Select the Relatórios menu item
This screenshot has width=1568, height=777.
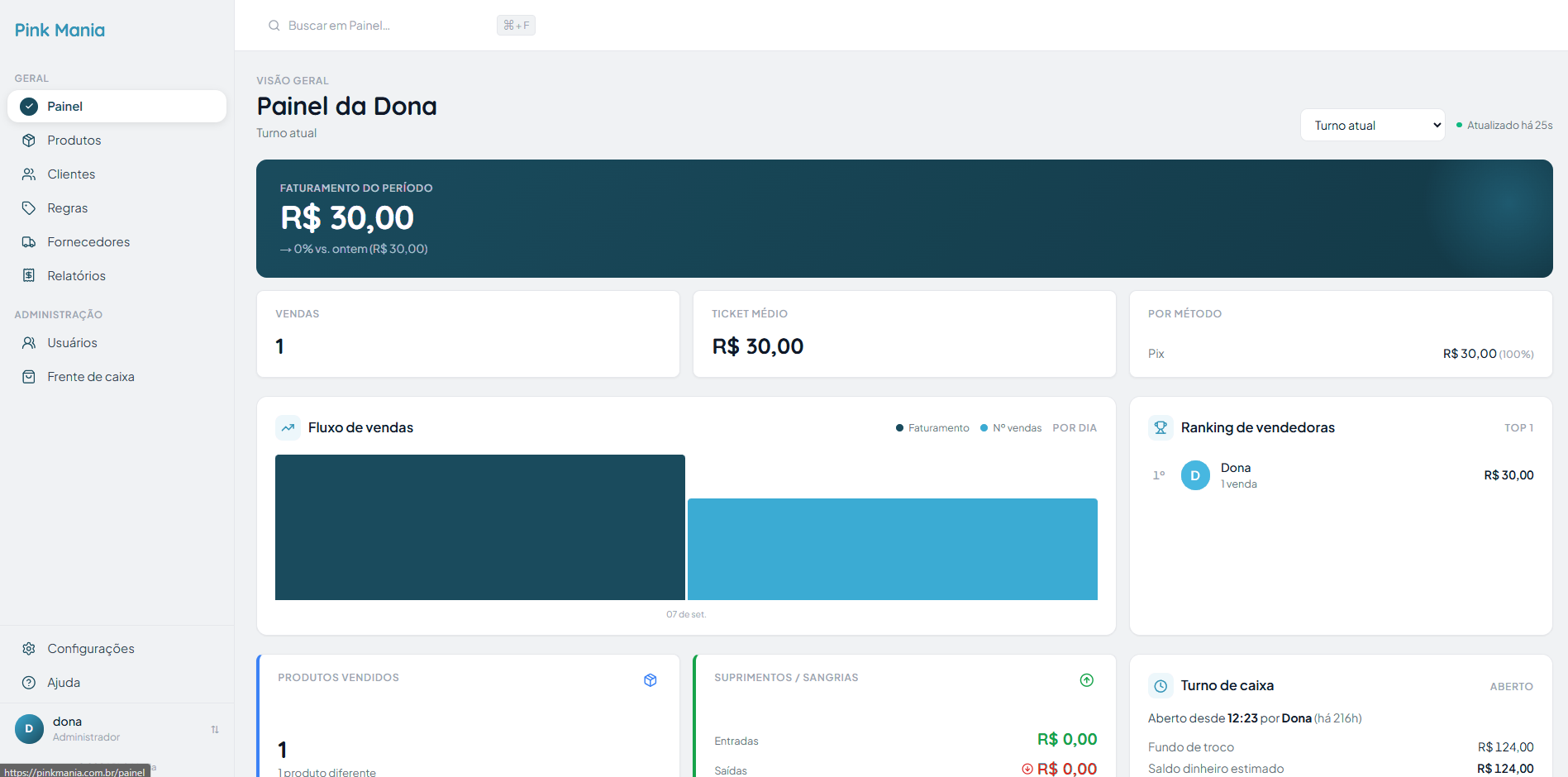(x=117, y=276)
